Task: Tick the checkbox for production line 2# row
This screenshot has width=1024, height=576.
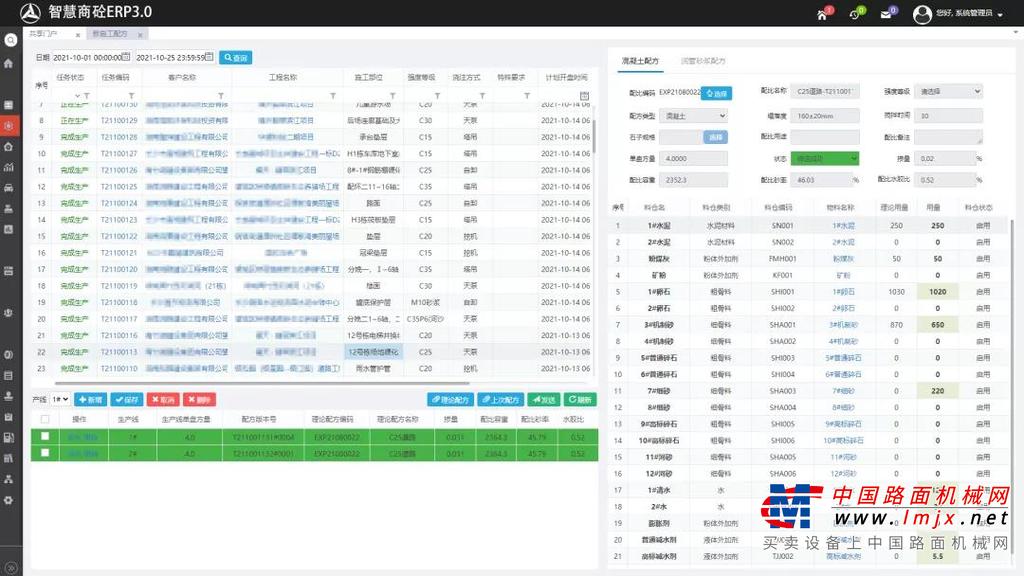Action: click(45, 453)
